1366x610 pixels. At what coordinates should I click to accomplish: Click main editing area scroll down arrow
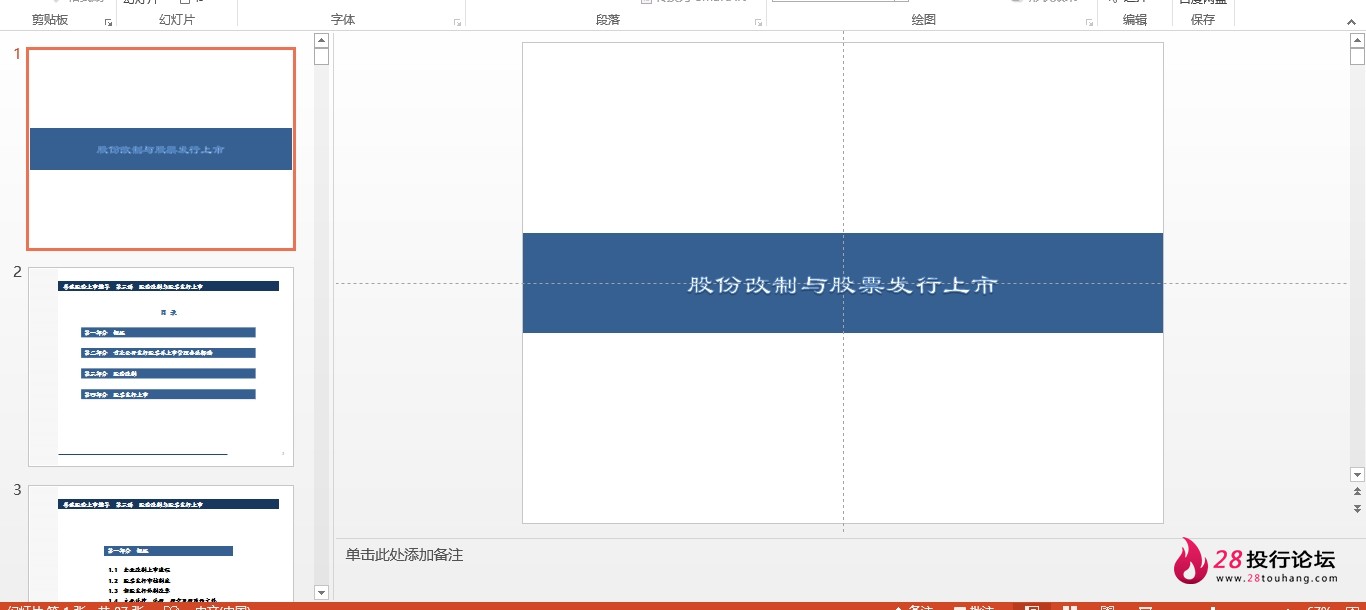point(1357,474)
